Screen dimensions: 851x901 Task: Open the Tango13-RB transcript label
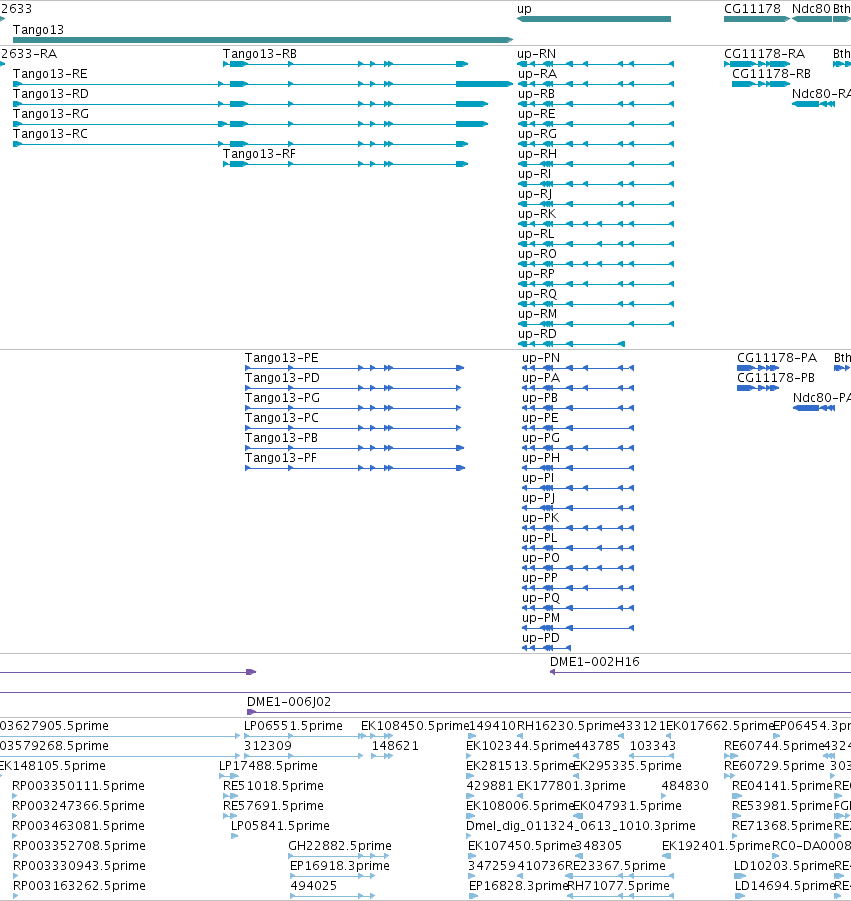[260, 53]
